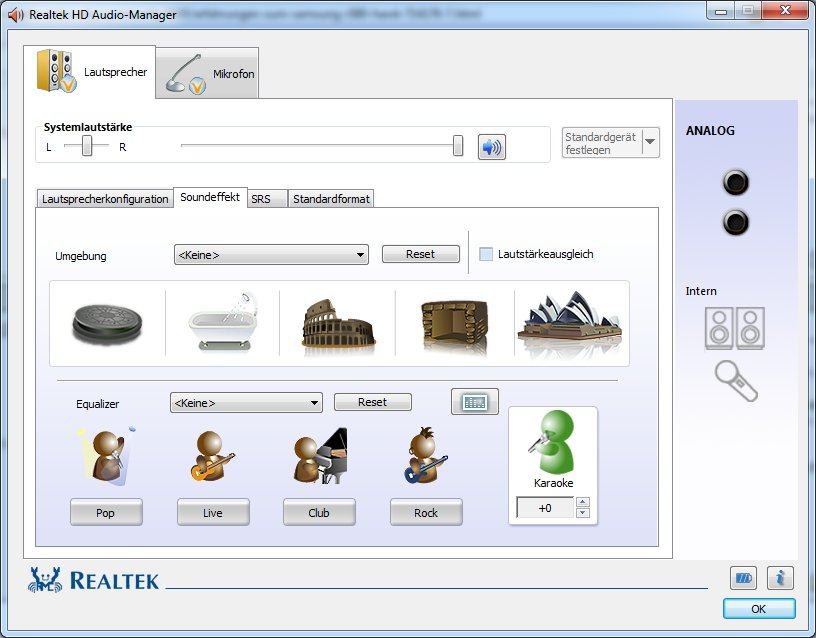Screen dimensions: 816x638
Task: Click the Rock guitarist equalizer icon
Action: pyautogui.click(x=426, y=456)
